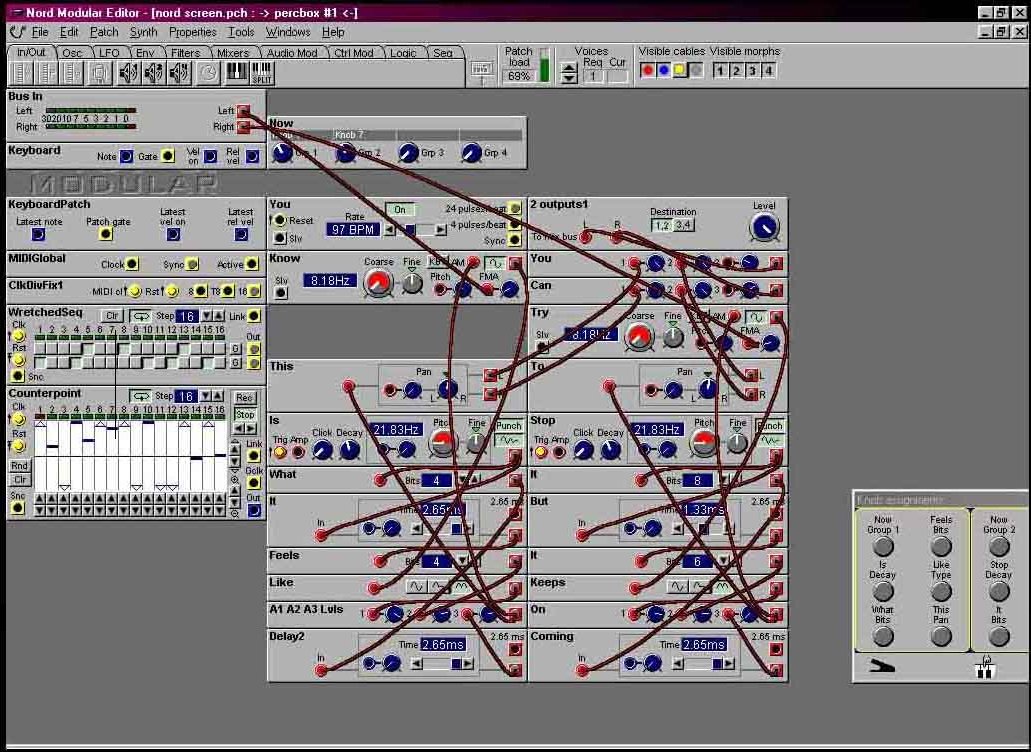Increase the Voices requested stepper
Image resolution: width=1031 pixels, height=752 pixels.
[x=567, y=67]
